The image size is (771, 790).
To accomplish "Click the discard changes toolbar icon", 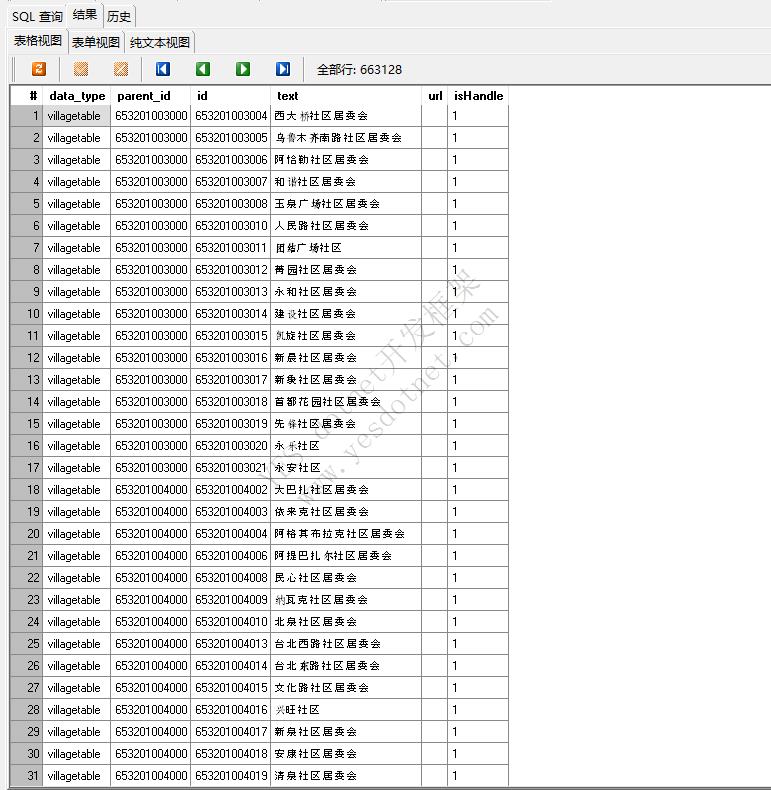I will click(x=121, y=69).
